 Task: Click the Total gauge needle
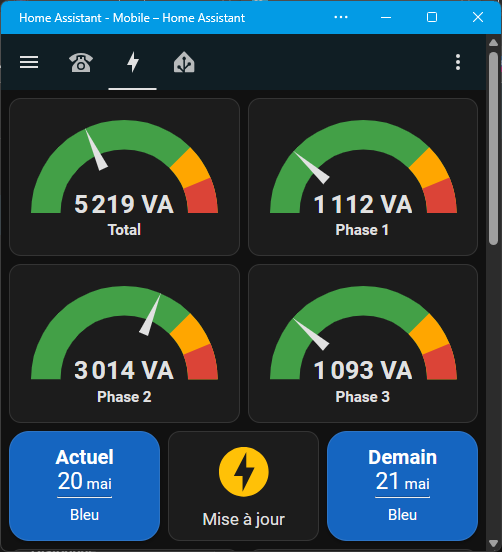(96, 150)
